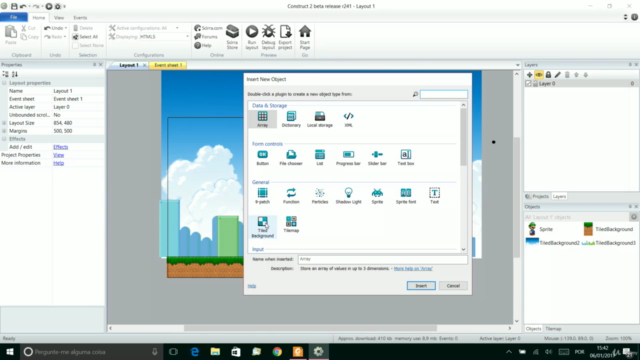Launch Edge browser from taskbar
The height and width of the screenshot is (360, 640).
click(x=195, y=351)
